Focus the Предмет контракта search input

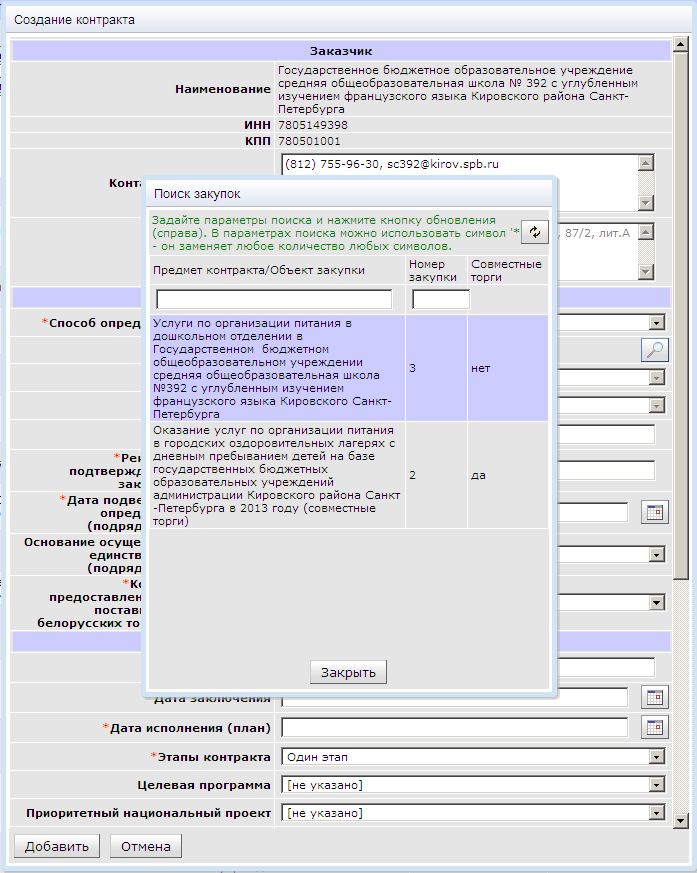coord(274,300)
